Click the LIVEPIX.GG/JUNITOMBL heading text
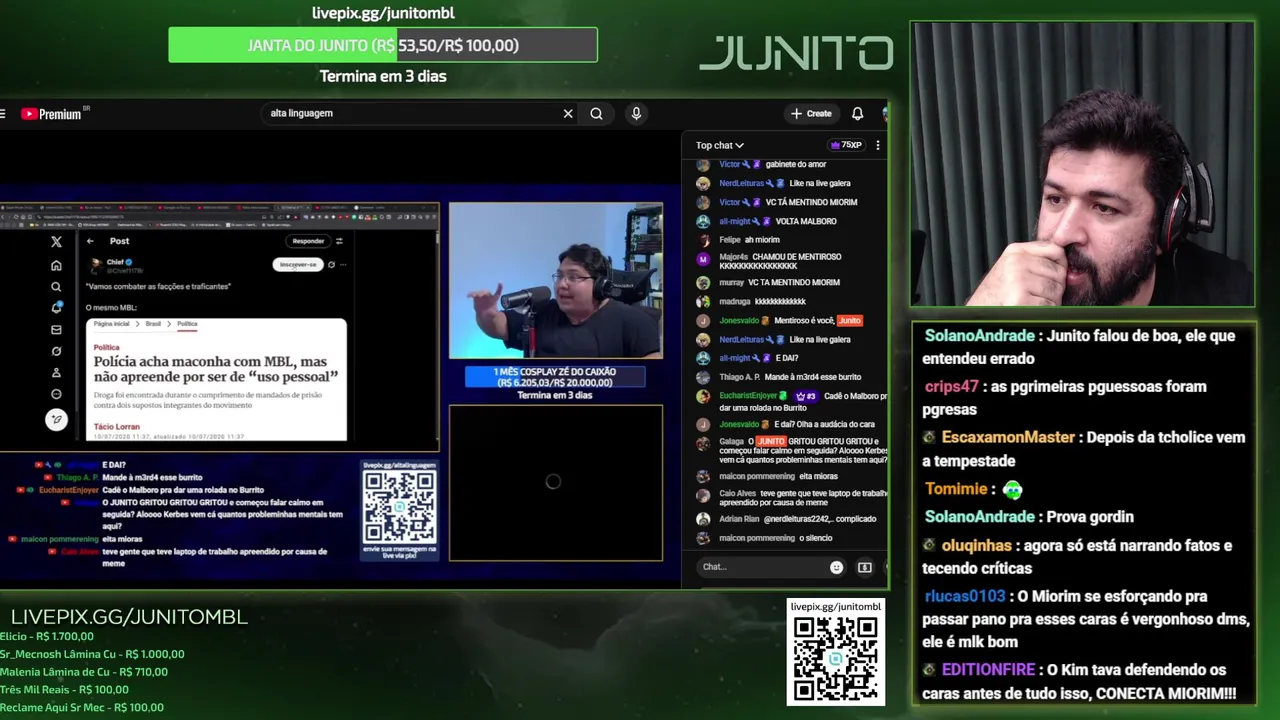Viewport: 1280px width, 720px height. 129,617
